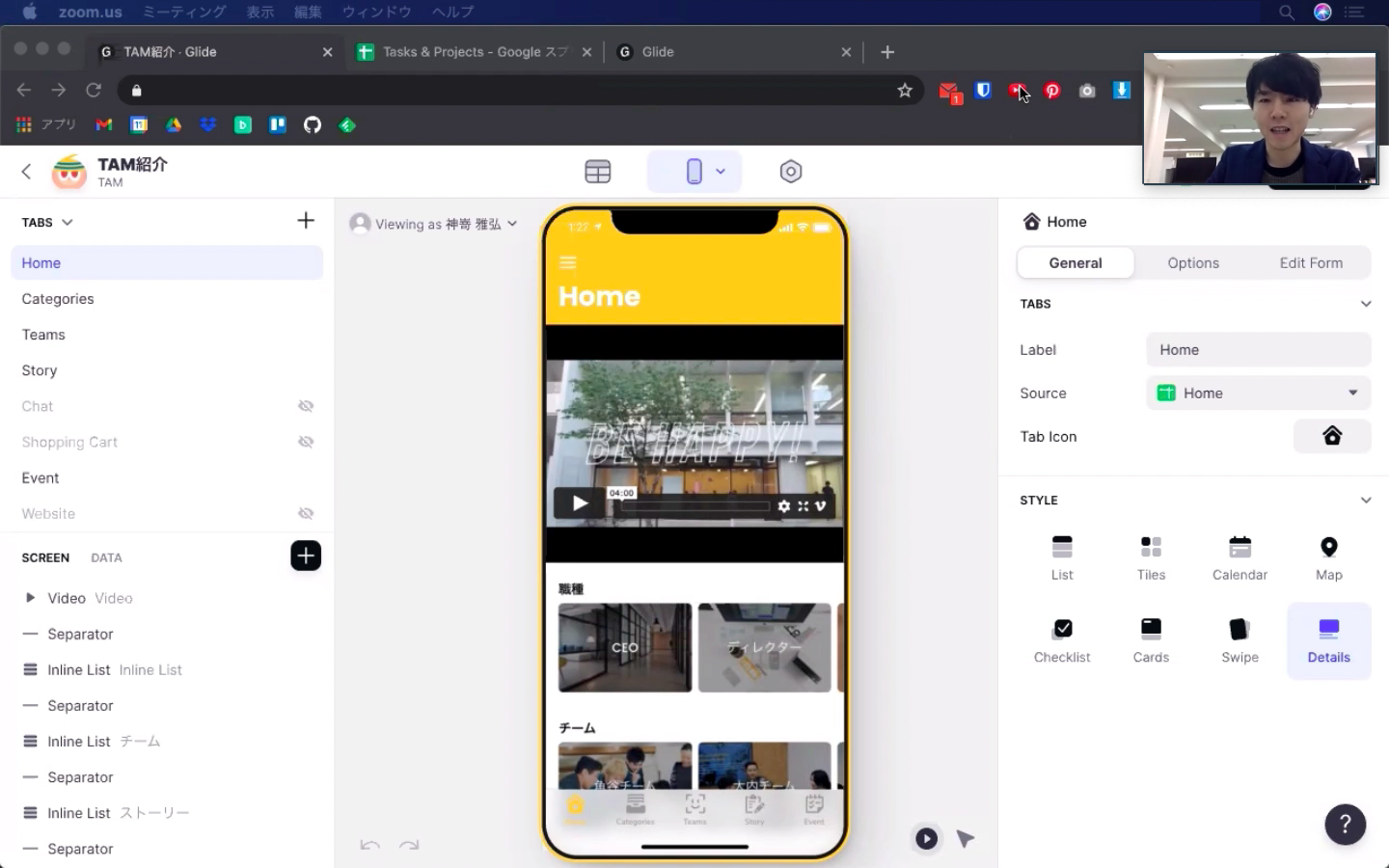
Task: Open the data table view icon
Action: click(x=598, y=172)
